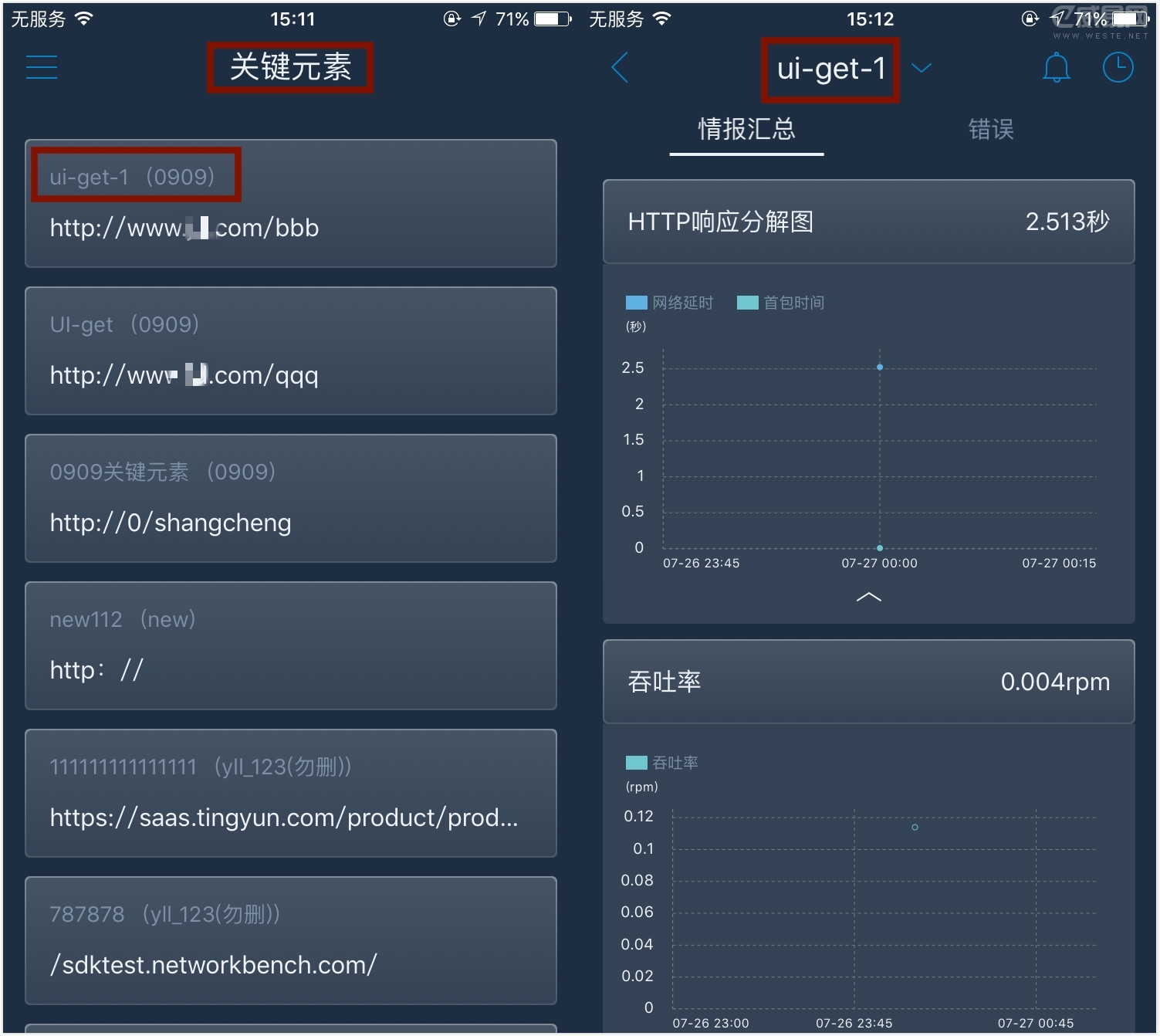The height and width of the screenshot is (1036, 1160).
Task: Open the UI-get (0909) key element
Action: [290, 351]
